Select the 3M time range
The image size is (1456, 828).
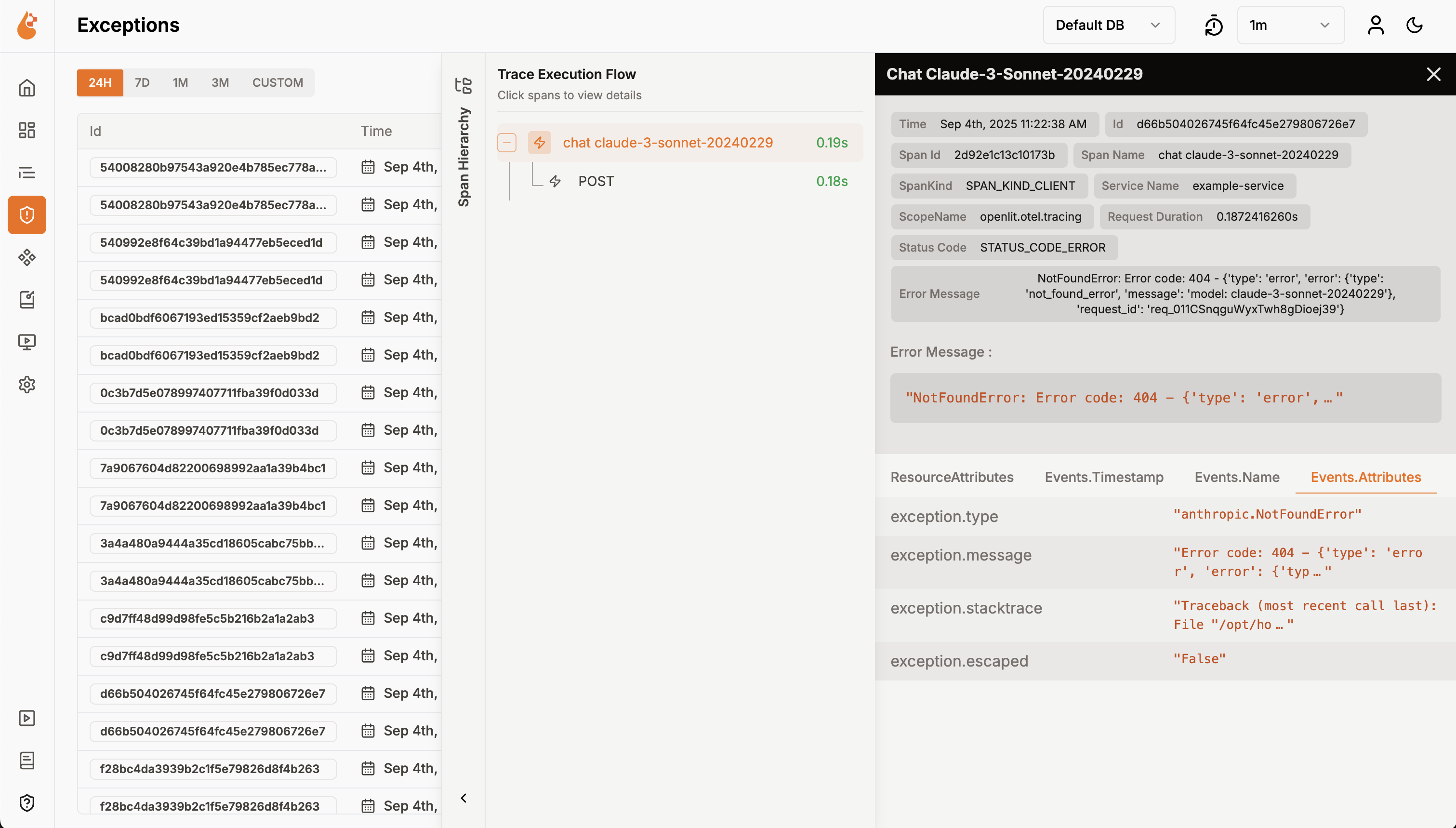point(220,82)
